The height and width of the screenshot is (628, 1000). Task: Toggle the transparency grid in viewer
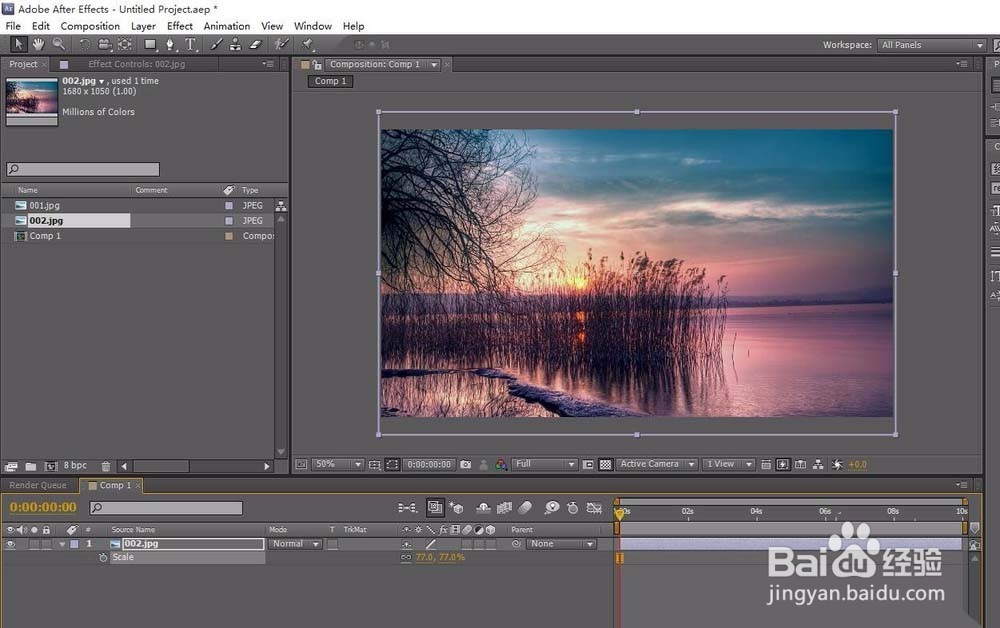tap(606, 464)
